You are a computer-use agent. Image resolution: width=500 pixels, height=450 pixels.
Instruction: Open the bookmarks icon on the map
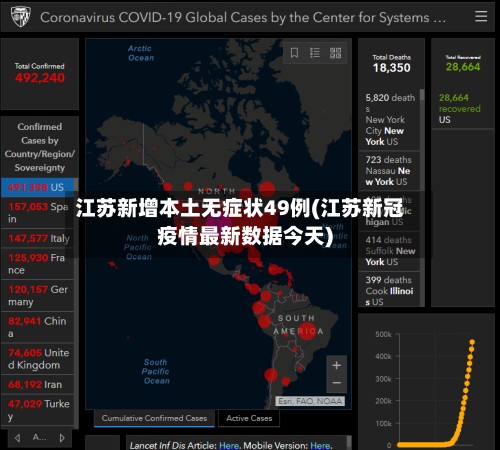[x=294, y=53]
